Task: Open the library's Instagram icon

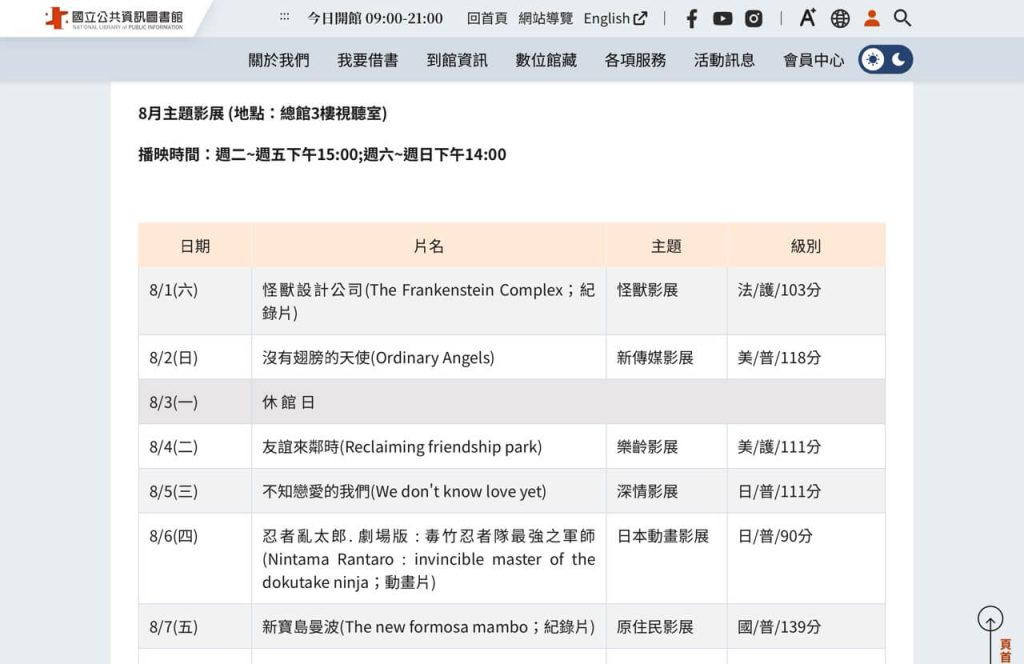Action: point(754,18)
